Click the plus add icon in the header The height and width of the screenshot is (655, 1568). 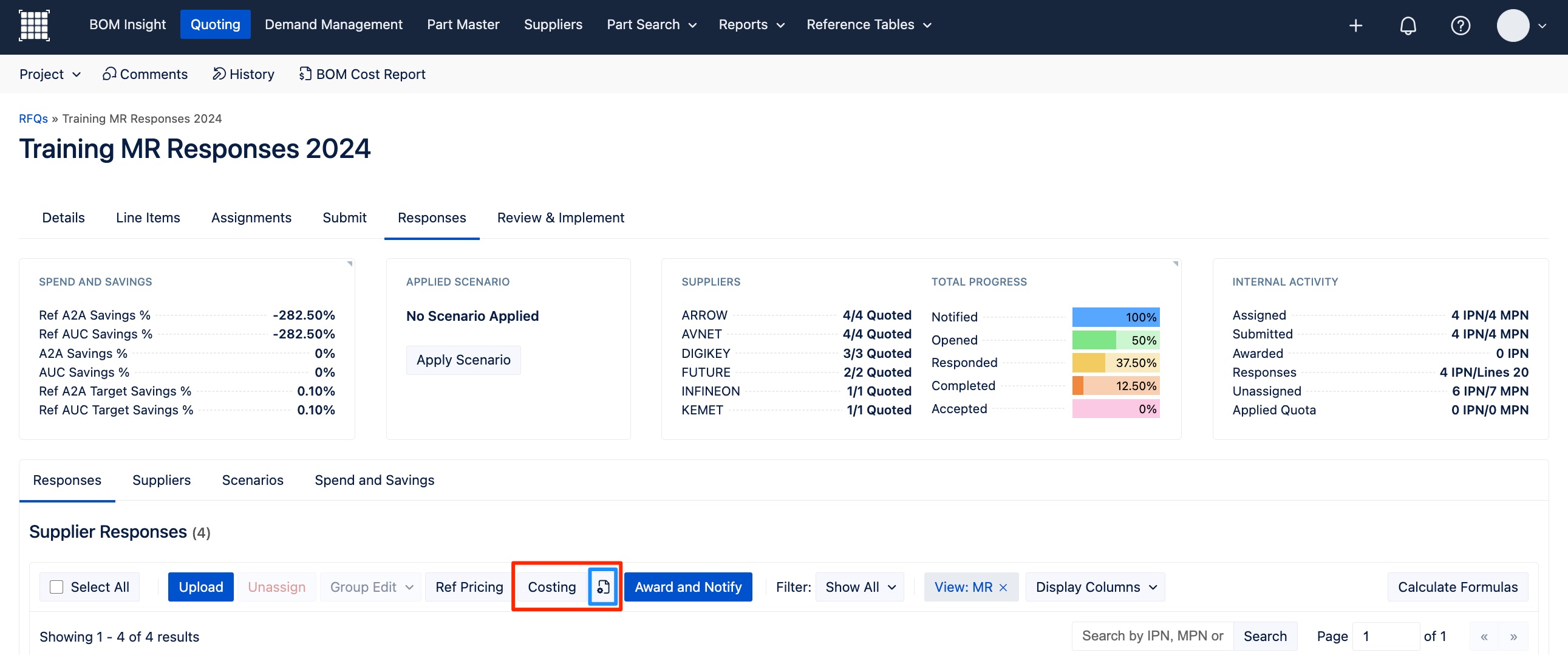point(1355,26)
